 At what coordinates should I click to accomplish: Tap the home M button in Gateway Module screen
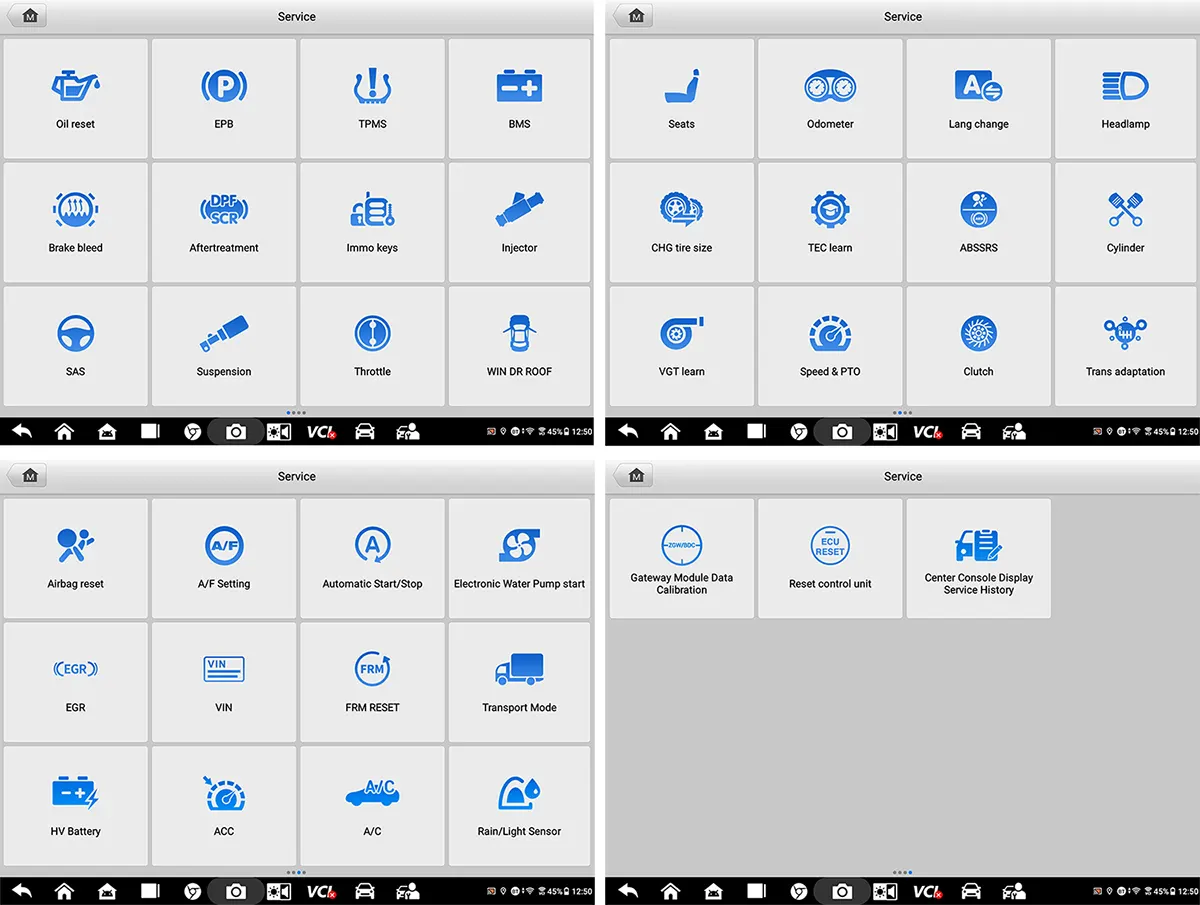(x=634, y=476)
